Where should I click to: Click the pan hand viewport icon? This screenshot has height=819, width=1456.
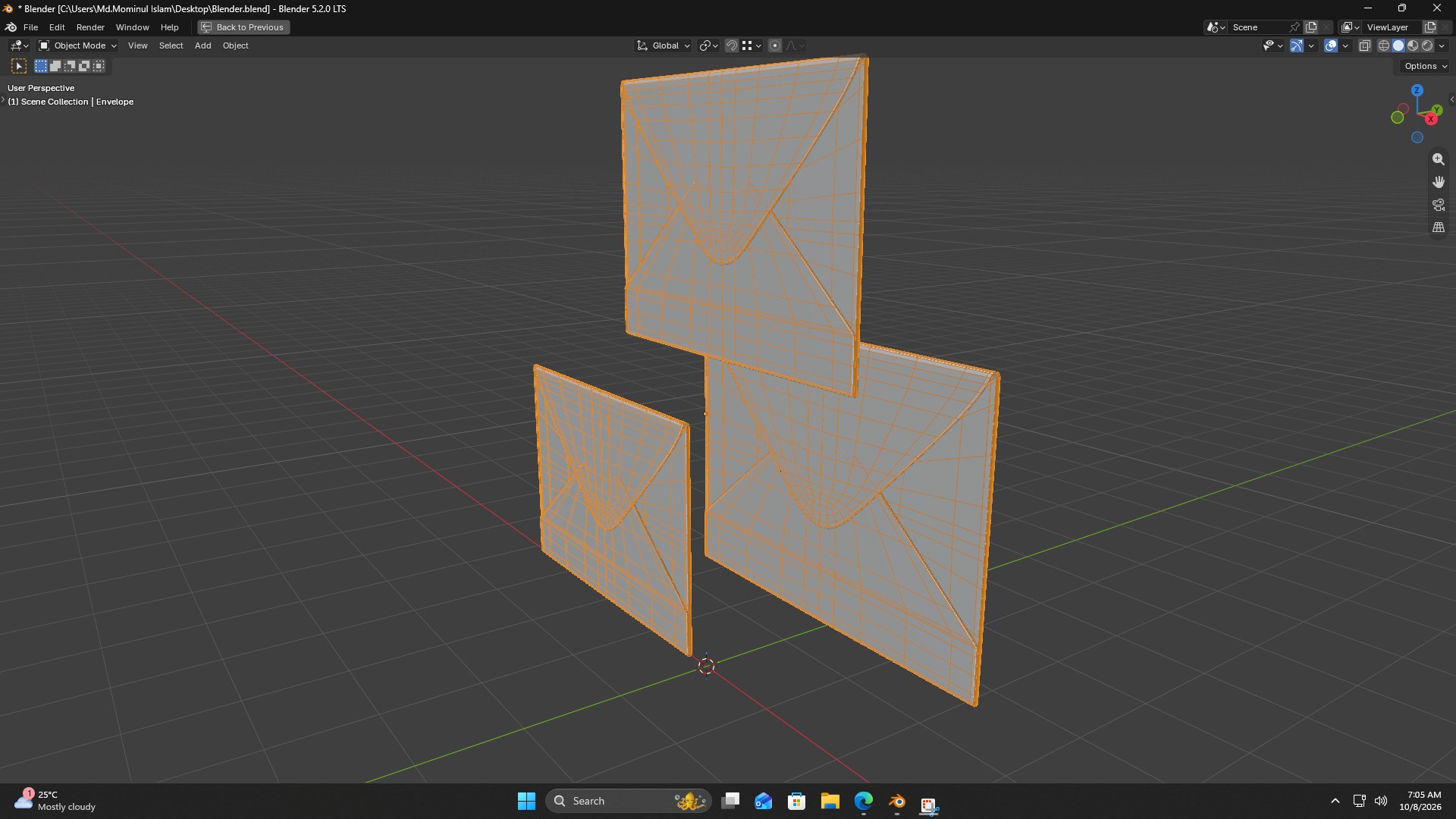point(1438,182)
